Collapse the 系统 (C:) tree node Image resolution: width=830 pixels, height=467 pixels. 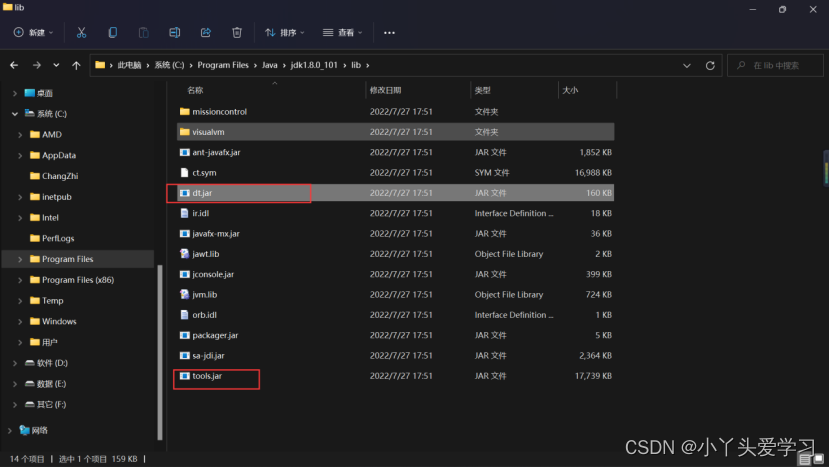15,114
